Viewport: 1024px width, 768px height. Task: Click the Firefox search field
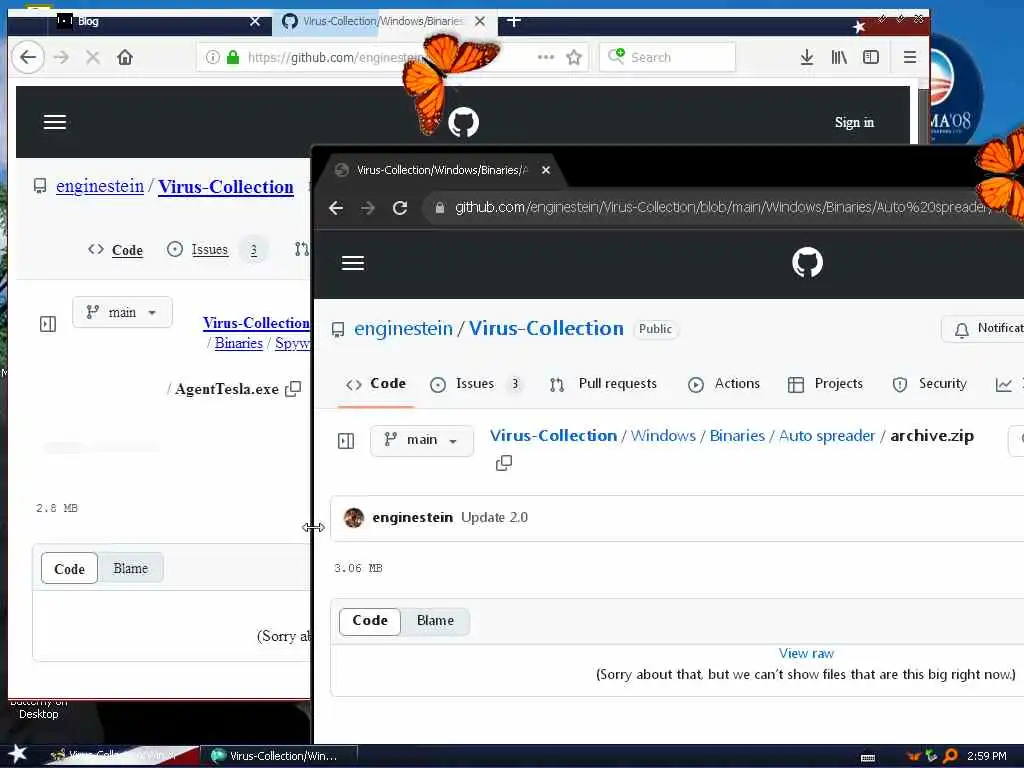[x=667, y=57]
